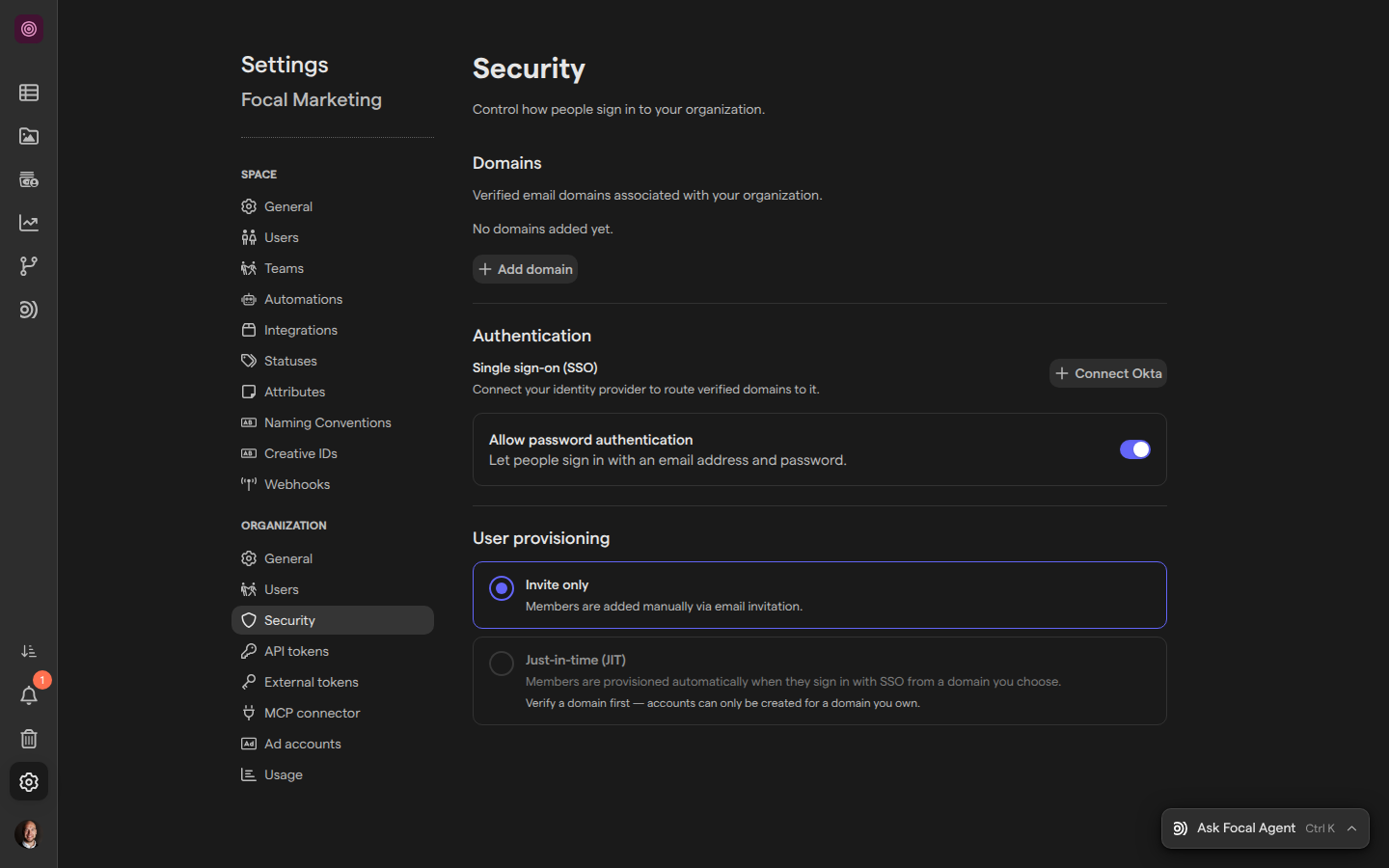Click the "No domains added yet." text

543,229
